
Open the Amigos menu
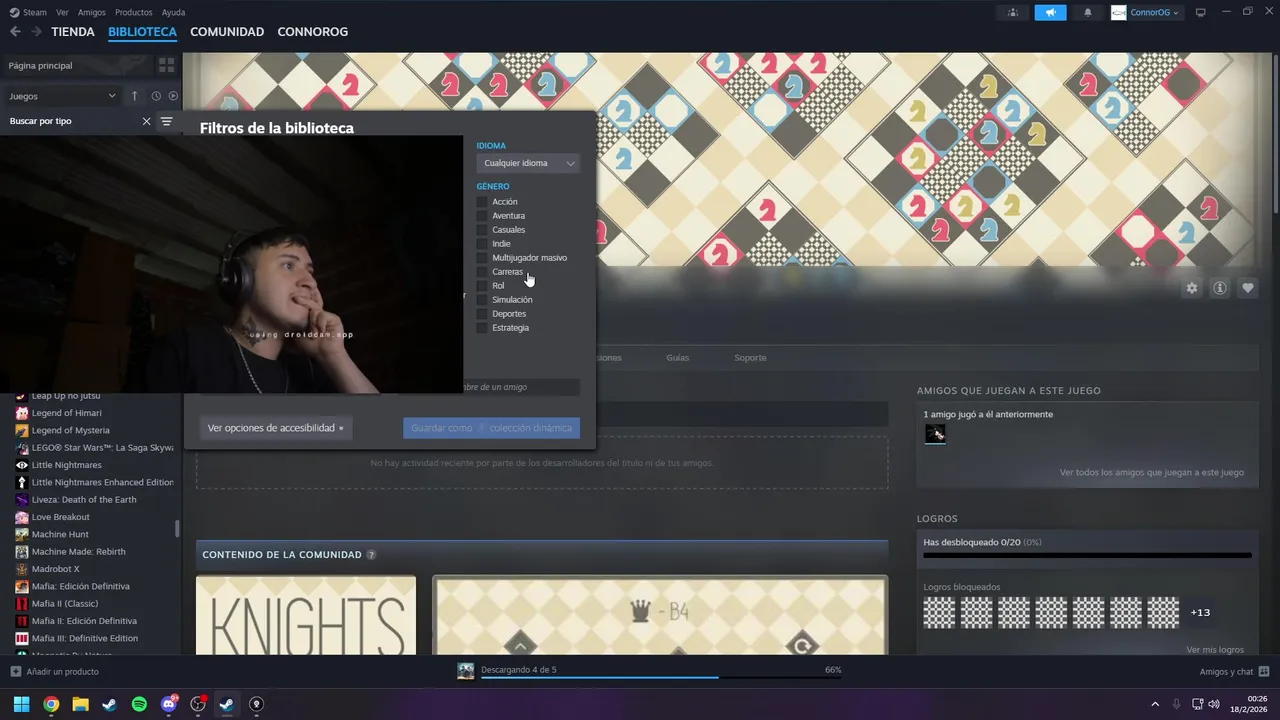(x=92, y=13)
